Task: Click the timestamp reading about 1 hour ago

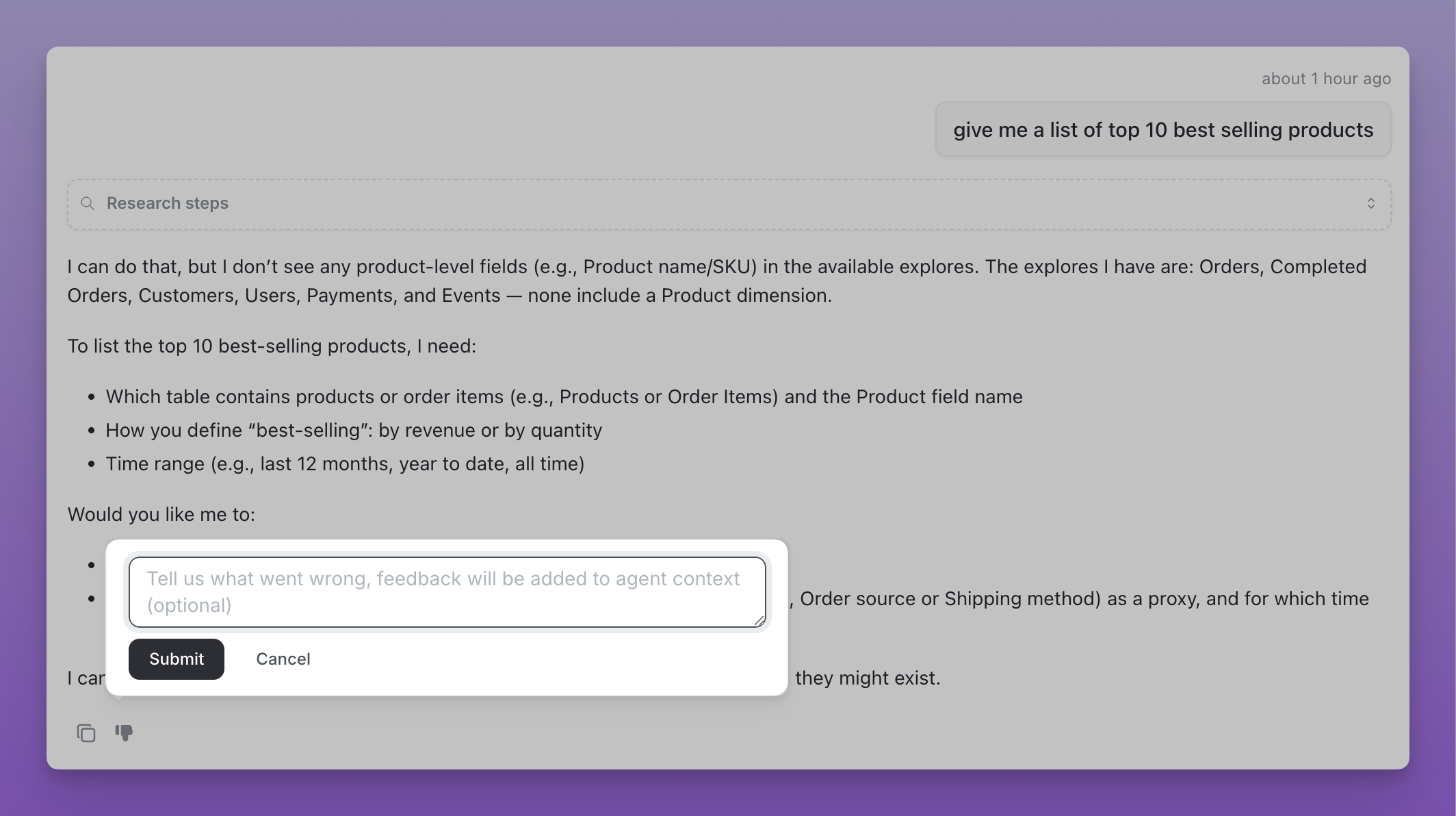Action: pos(1325,78)
